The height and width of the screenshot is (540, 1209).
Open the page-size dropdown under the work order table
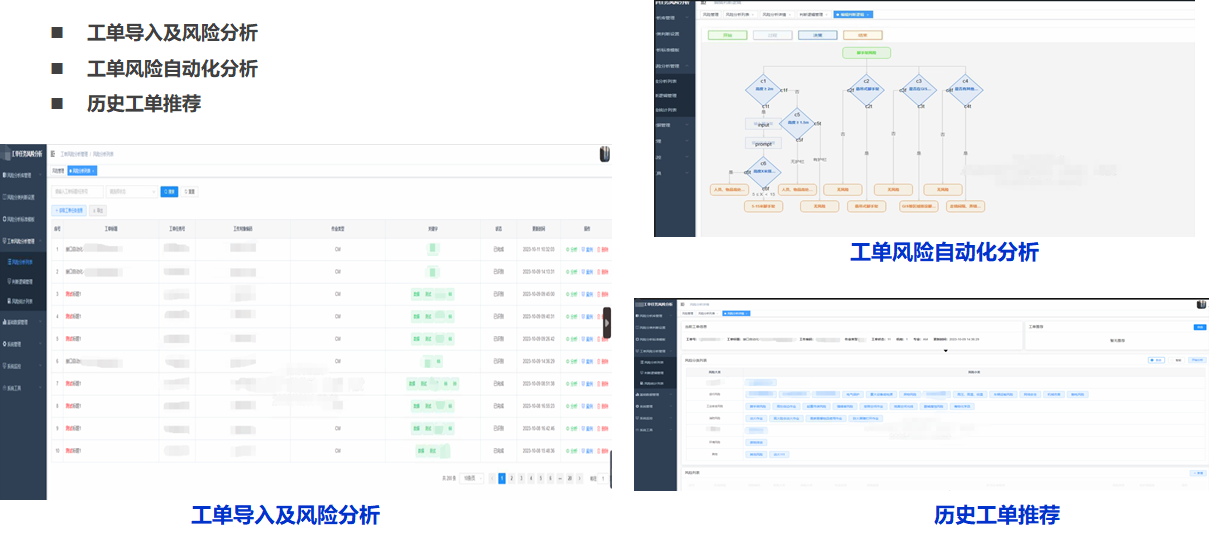click(x=474, y=479)
